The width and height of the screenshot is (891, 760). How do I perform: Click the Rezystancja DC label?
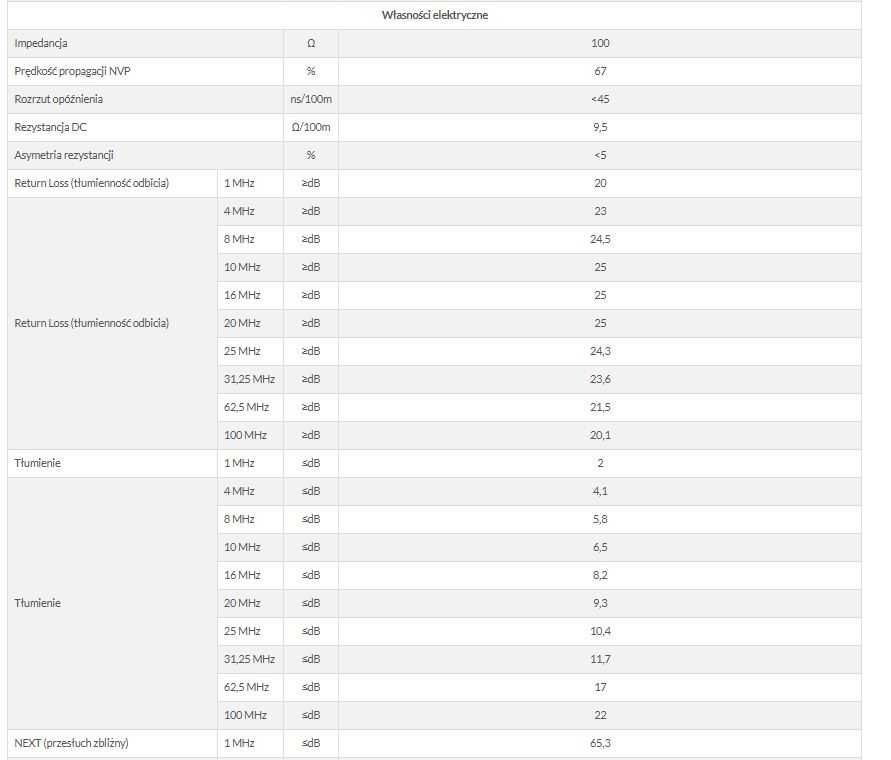click(x=51, y=127)
